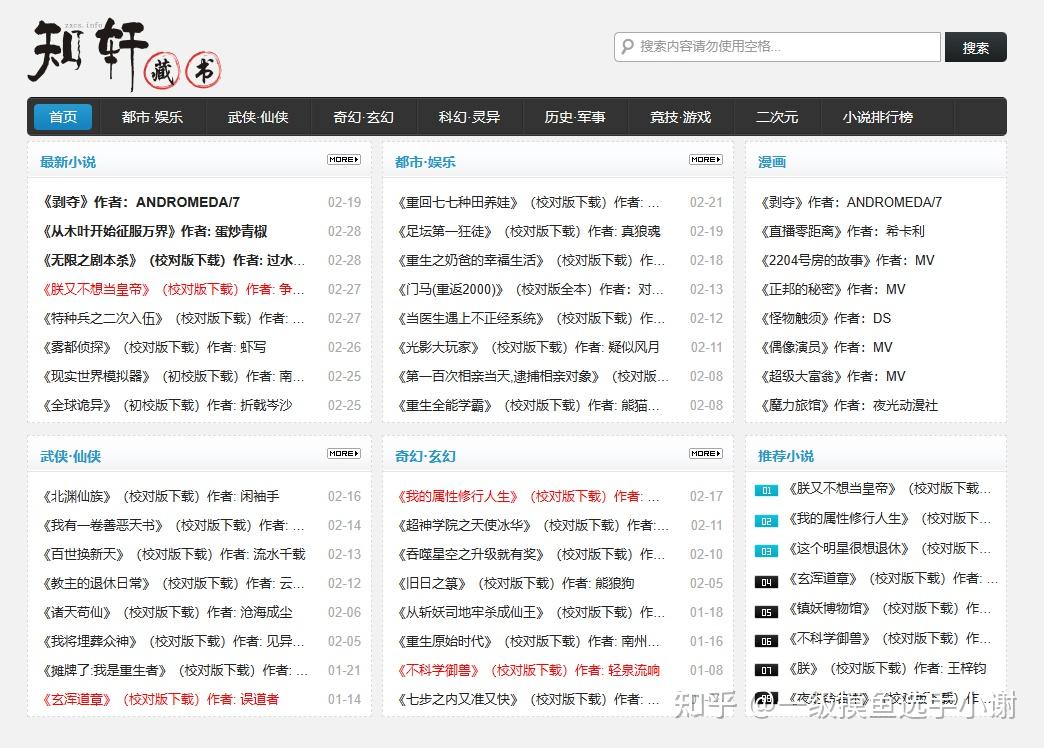
Task: Open 《剥夺》 in 最新小说 list
Action: [x=140, y=202]
